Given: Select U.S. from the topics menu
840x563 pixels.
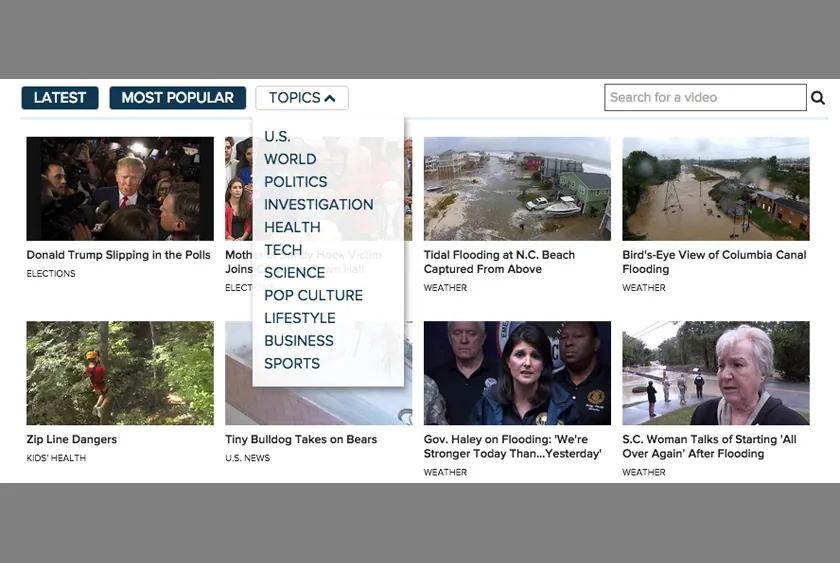Looking at the screenshot, I should pos(278,137).
